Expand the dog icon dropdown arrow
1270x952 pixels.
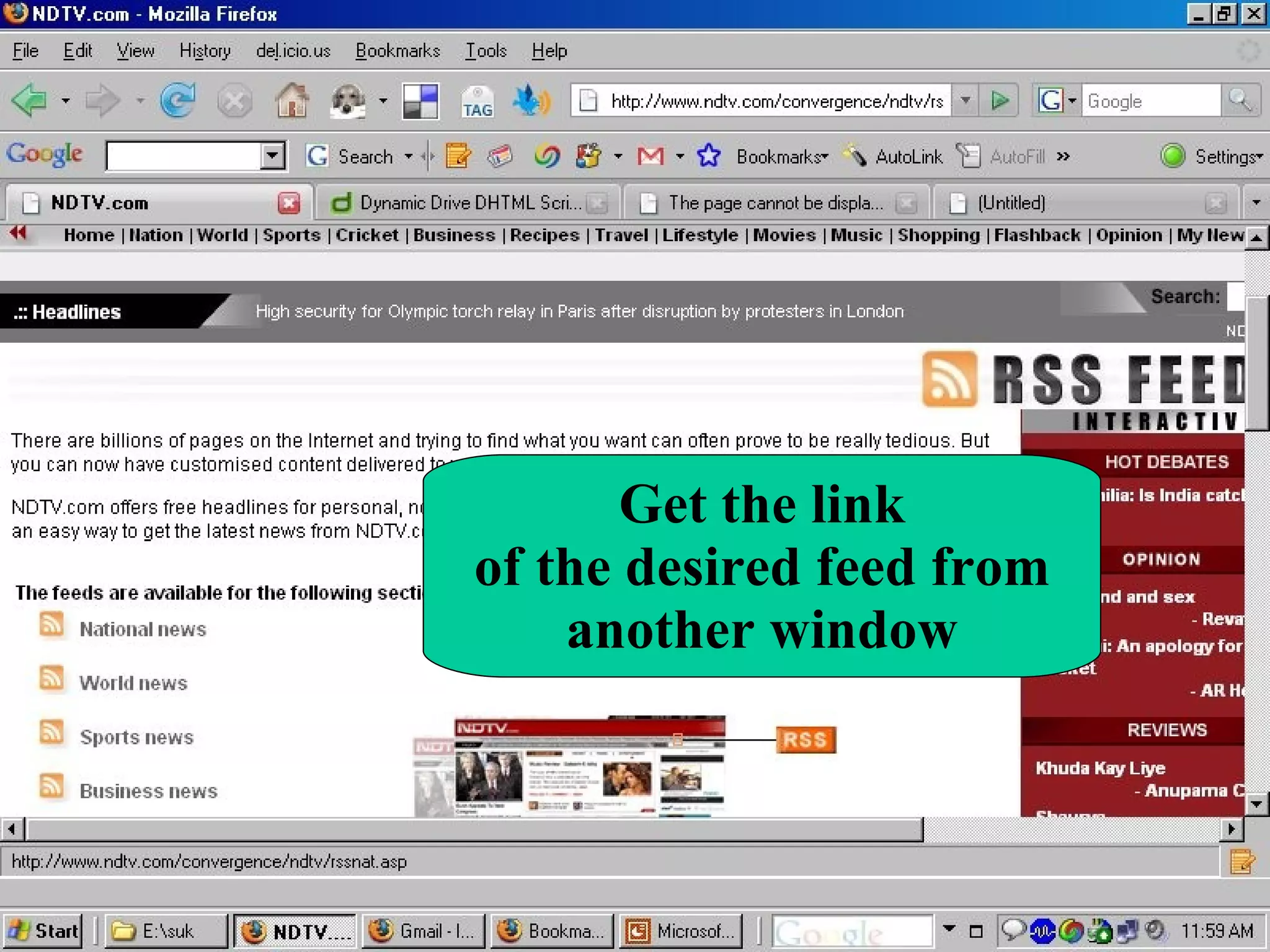383,100
